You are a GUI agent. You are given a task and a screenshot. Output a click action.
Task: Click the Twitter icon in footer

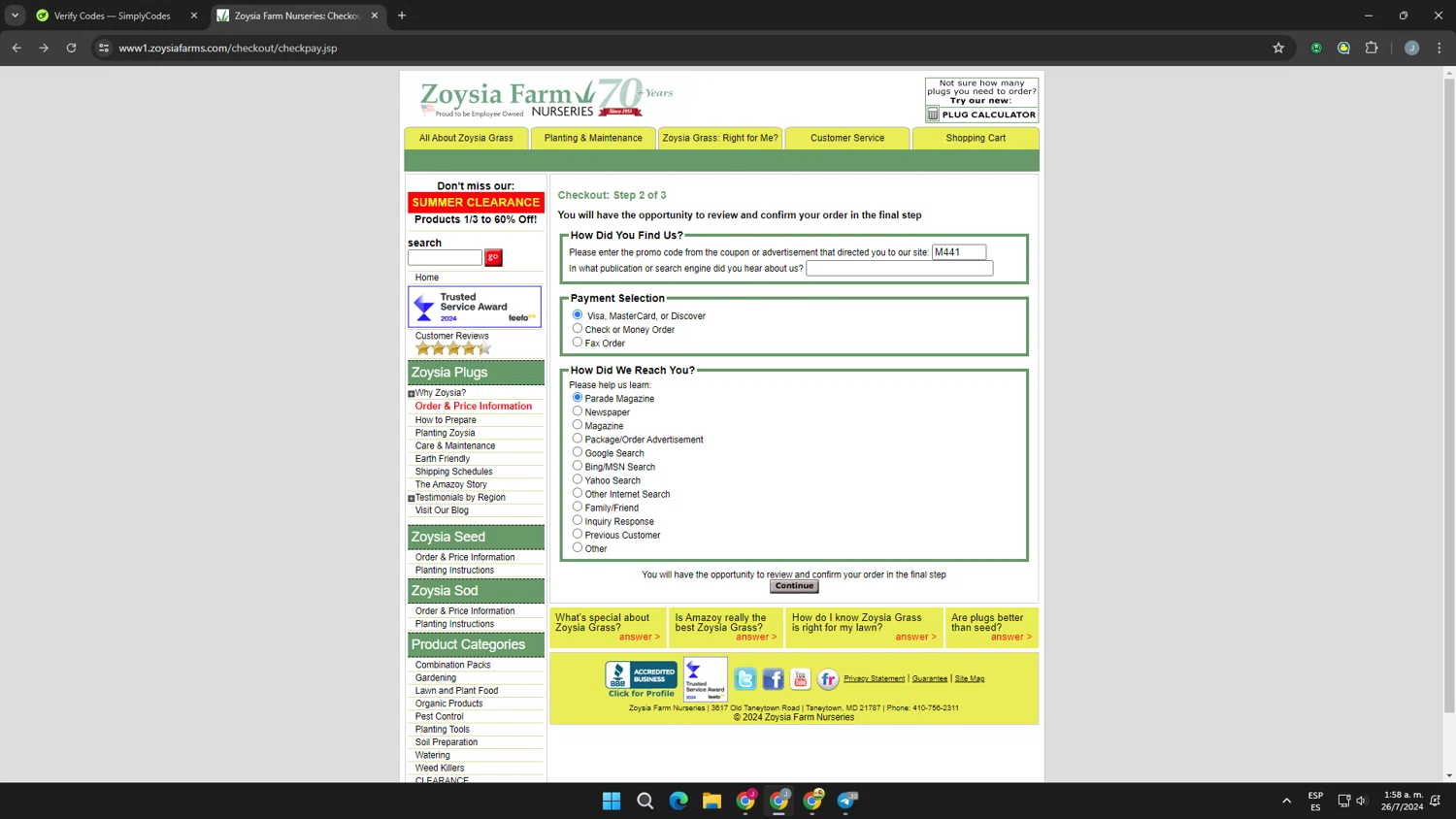point(745,679)
